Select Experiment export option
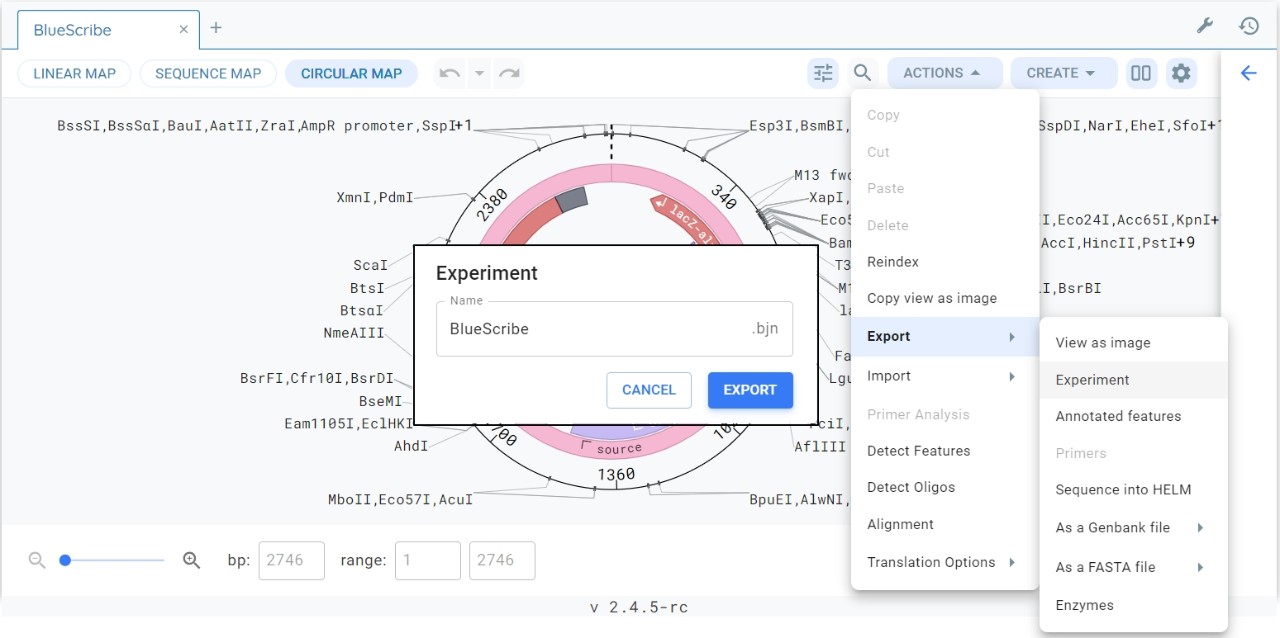 (x=1133, y=380)
